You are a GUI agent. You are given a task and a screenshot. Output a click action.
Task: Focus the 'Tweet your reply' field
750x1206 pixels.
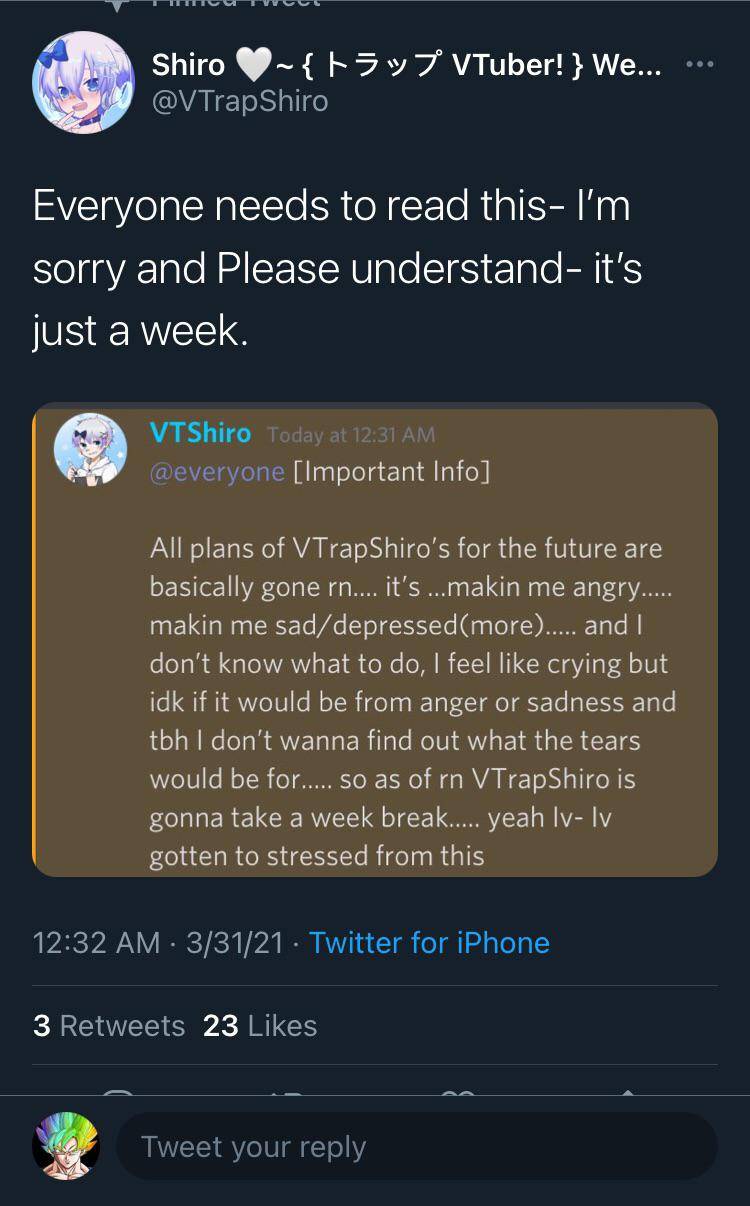pos(416,1147)
